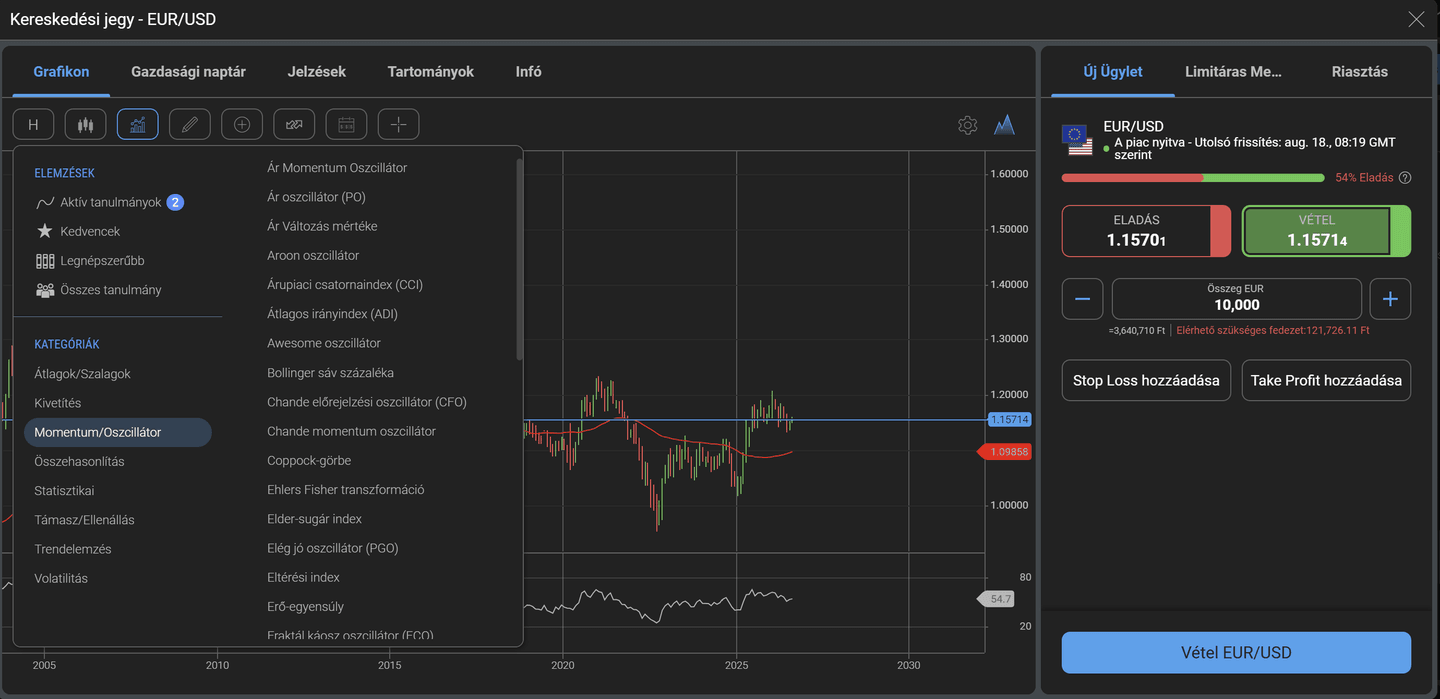Click the Aktív tanulmányok wave icon
The image size is (1440, 699).
click(x=45, y=202)
